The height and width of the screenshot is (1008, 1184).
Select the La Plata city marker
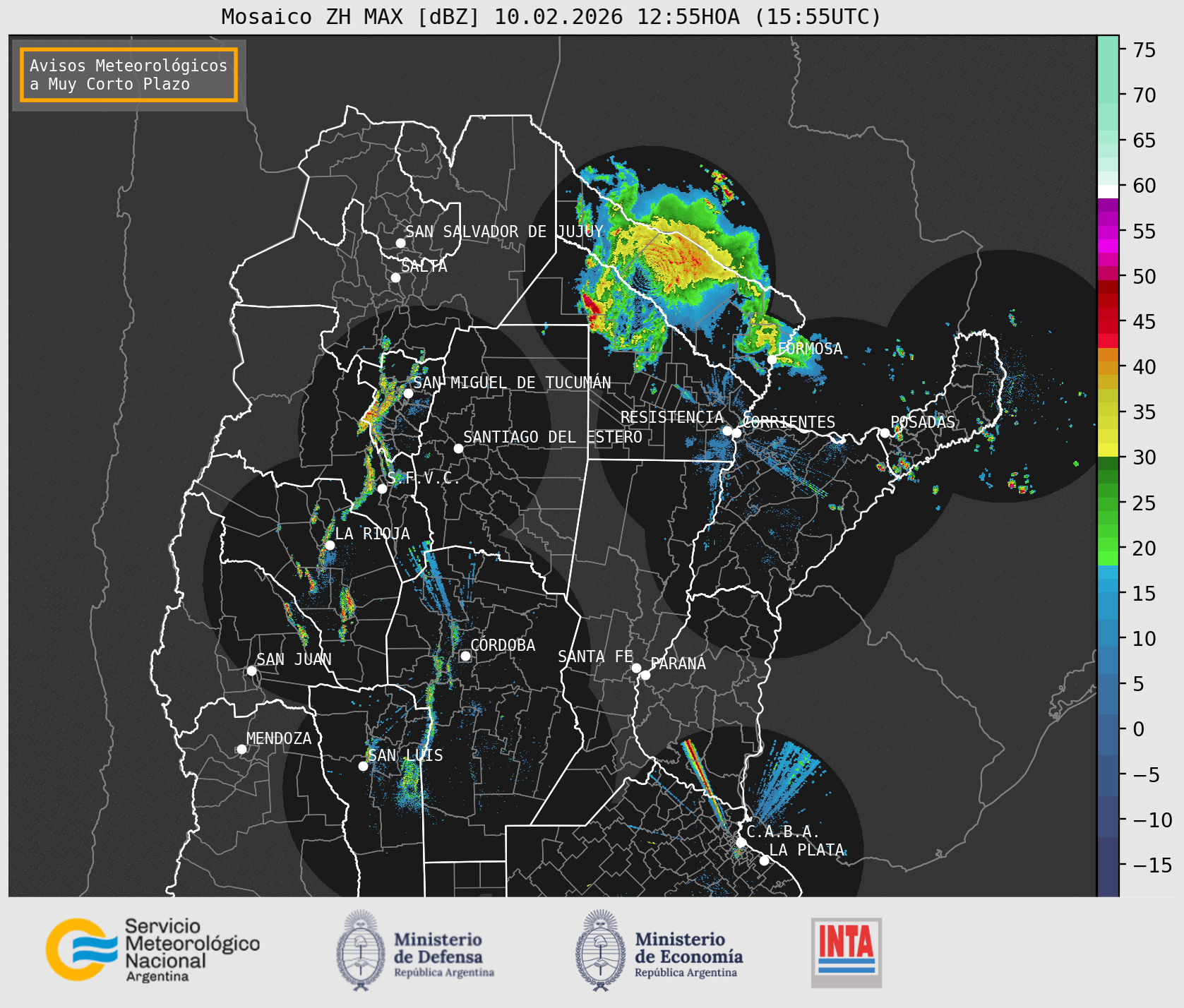764,860
